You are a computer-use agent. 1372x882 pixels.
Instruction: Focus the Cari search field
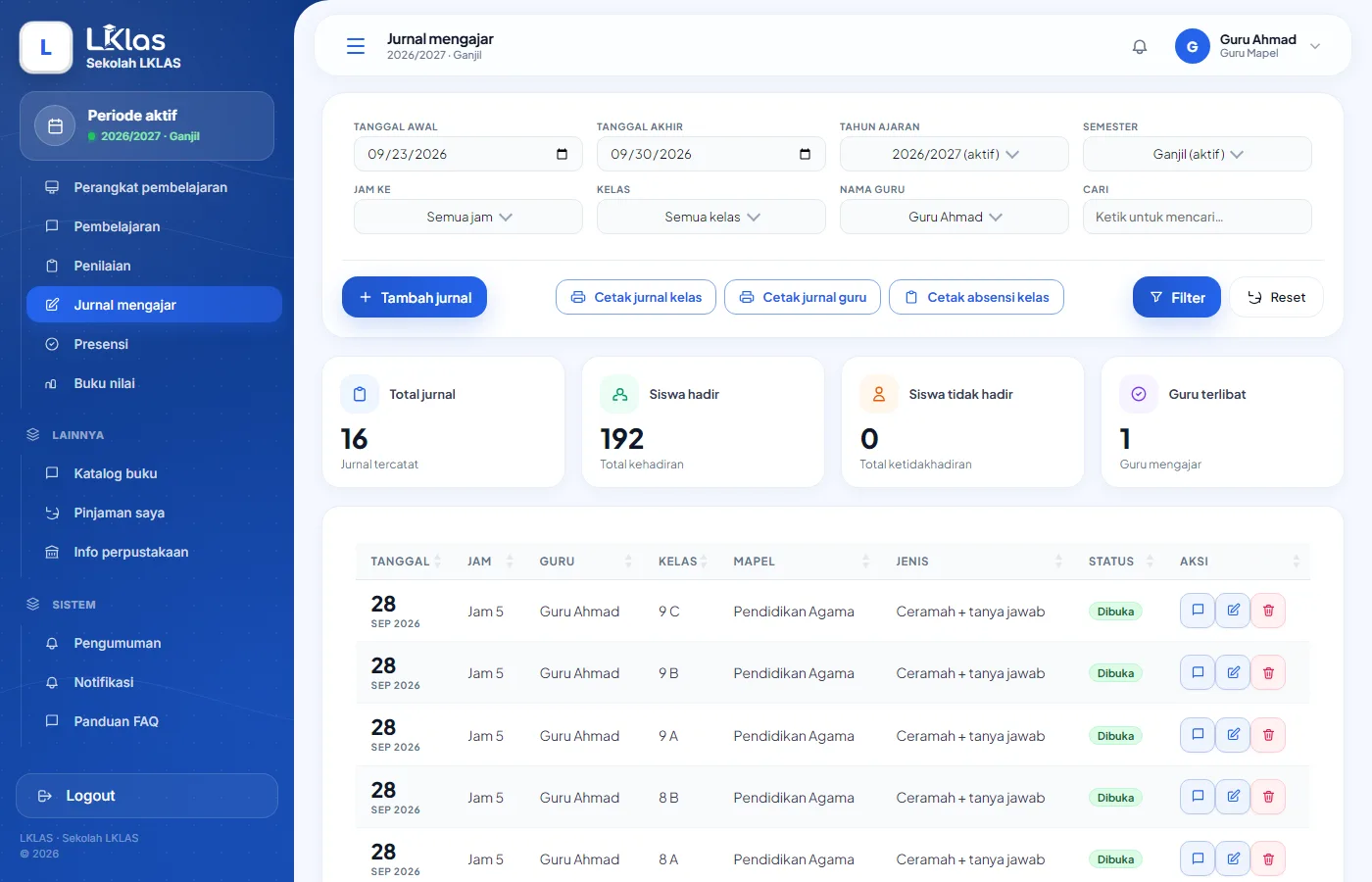coord(1197,217)
